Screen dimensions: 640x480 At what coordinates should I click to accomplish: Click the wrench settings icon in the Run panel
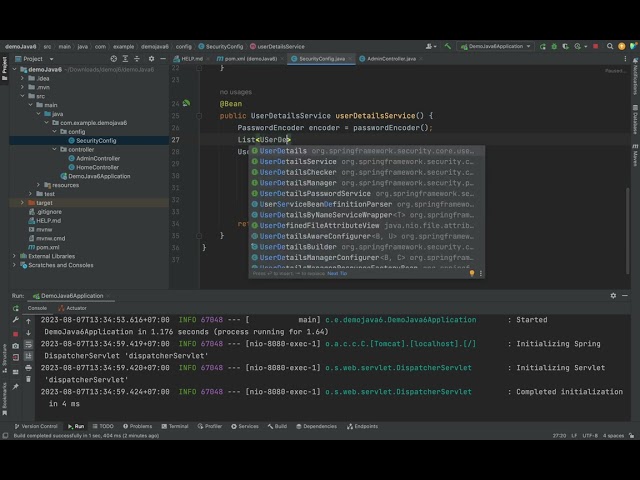[16, 320]
